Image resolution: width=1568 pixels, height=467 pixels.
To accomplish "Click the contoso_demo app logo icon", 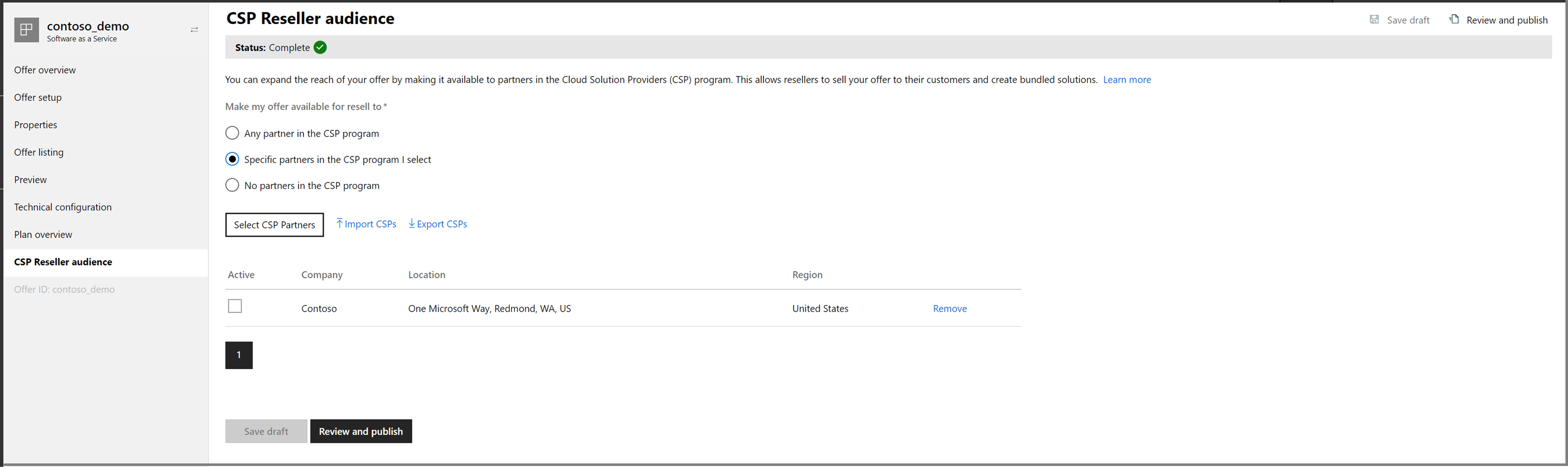I will click(26, 29).
